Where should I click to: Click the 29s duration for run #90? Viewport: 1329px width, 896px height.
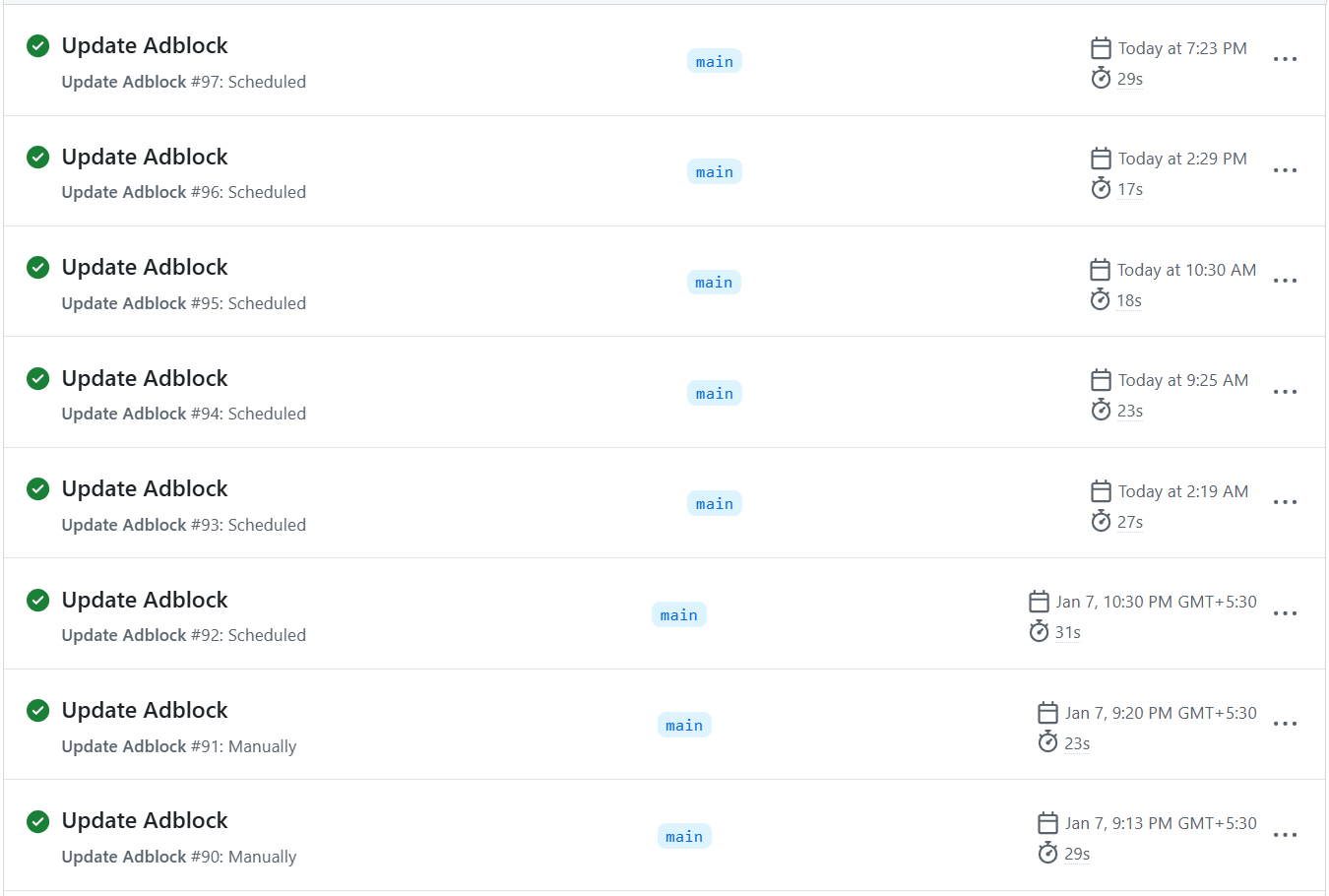1077,855
